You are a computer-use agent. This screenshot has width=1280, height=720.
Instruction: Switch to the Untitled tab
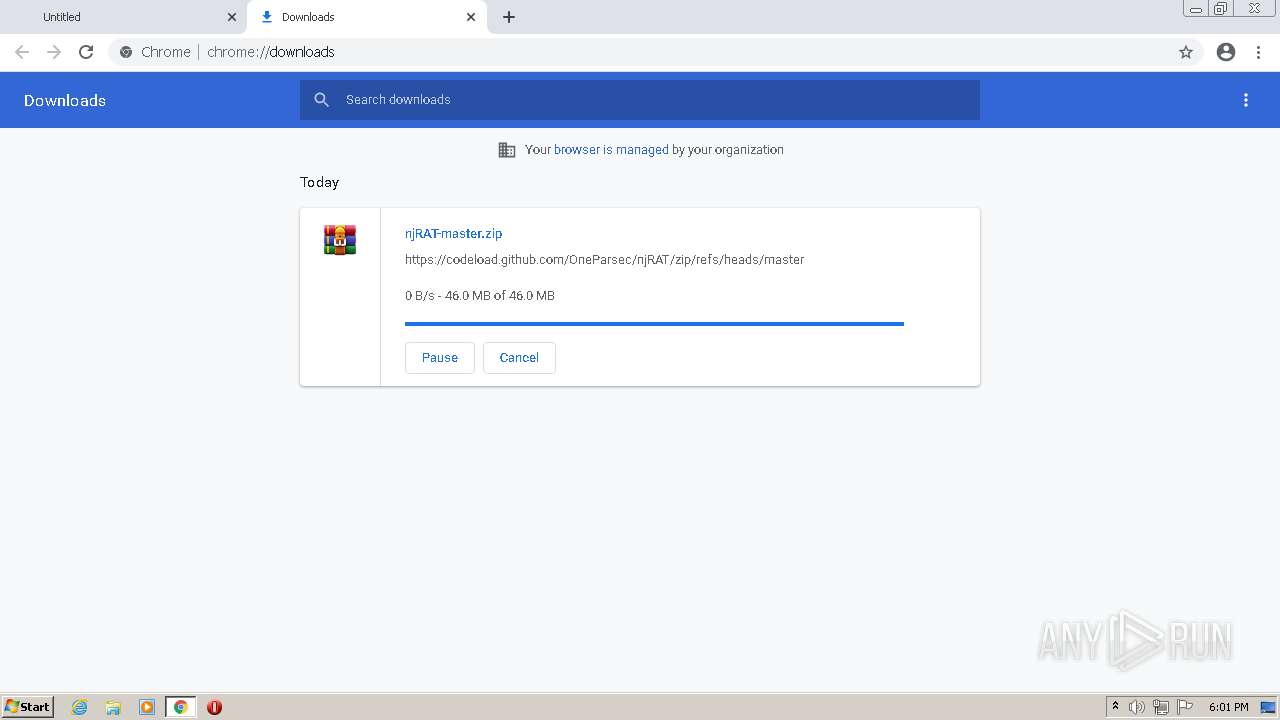pyautogui.click(x=124, y=17)
